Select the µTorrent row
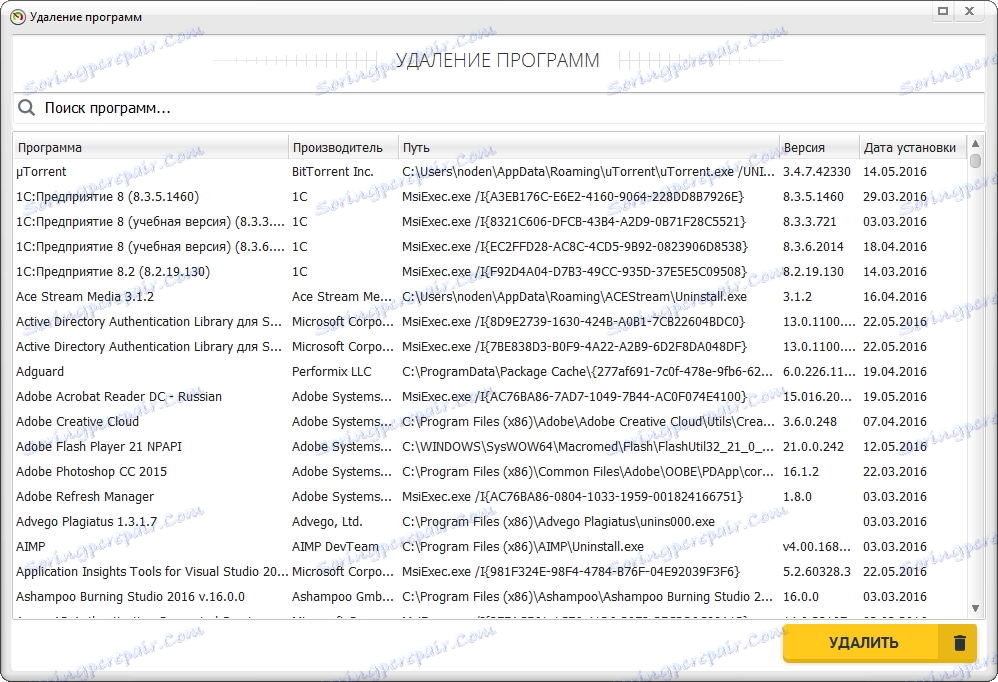This screenshot has width=998, height=682. tap(489, 172)
